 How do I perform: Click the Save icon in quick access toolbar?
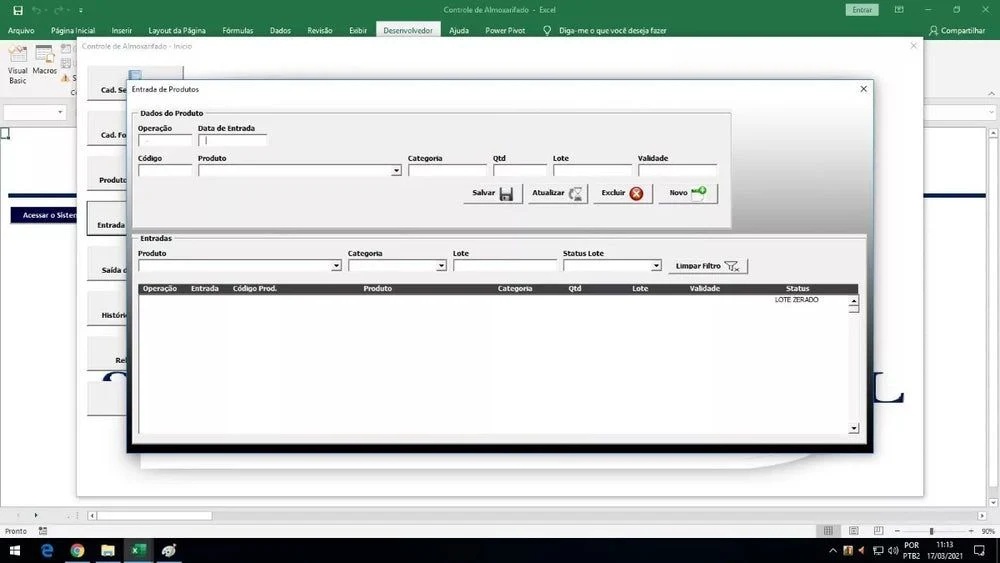tap(18, 10)
